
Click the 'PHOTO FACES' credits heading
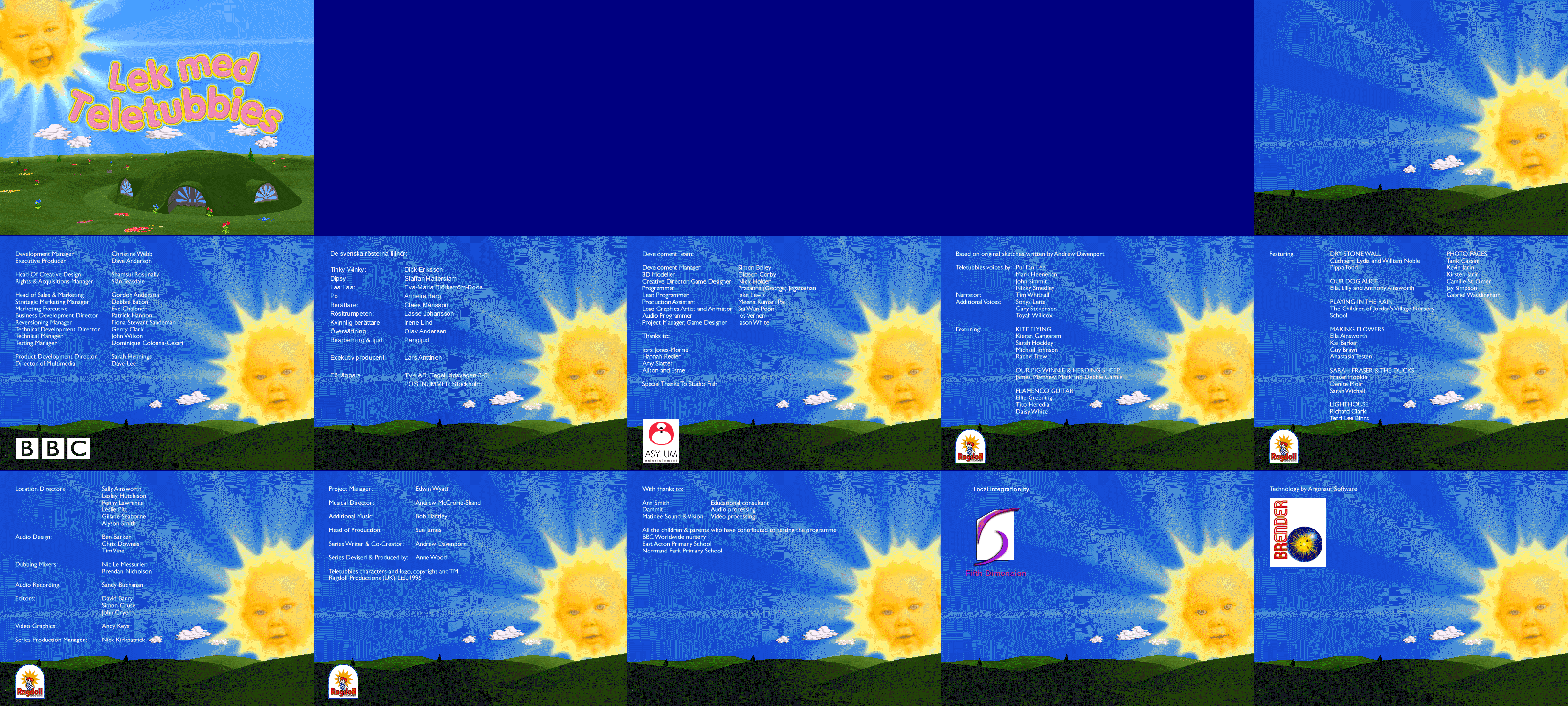(x=1466, y=254)
